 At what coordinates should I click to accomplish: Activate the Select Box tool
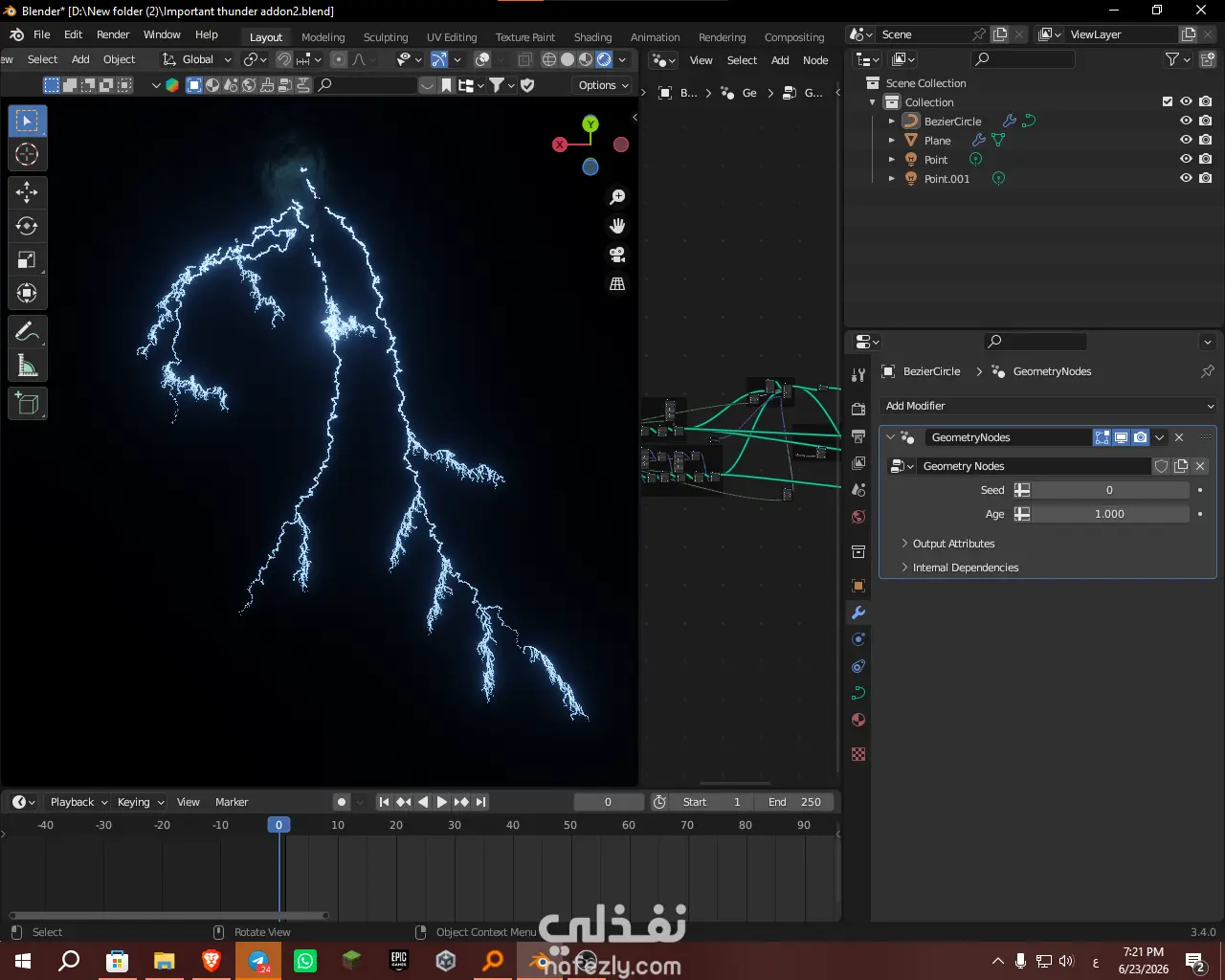27,121
